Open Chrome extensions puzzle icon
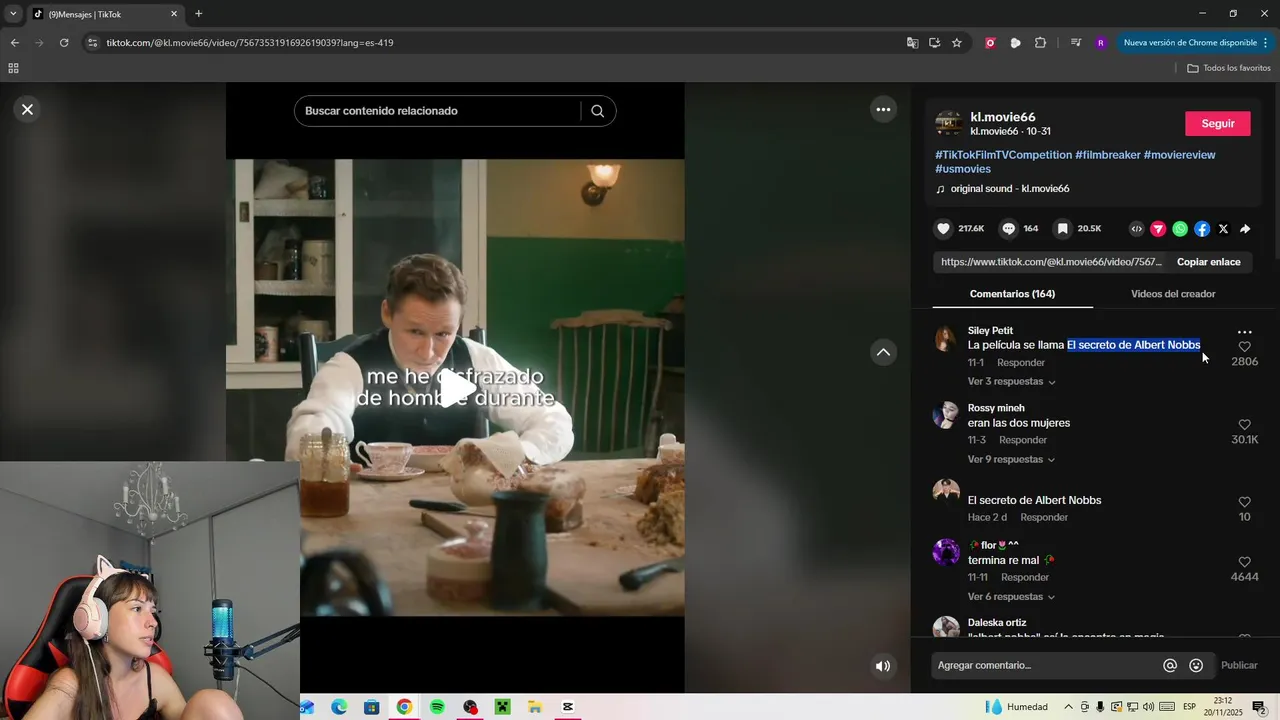Screen dimensions: 1280x720 pyautogui.click(x=1040, y=43)
